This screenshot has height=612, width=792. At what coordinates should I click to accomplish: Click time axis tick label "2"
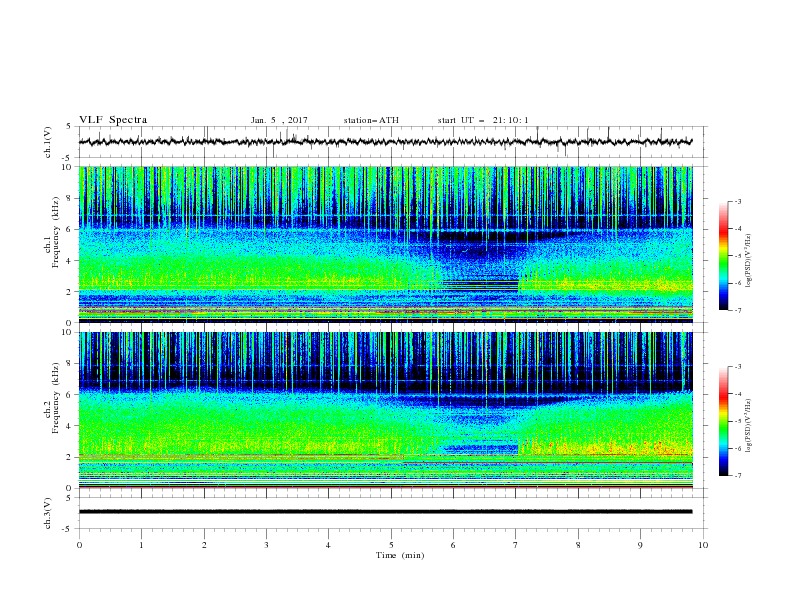204,545
